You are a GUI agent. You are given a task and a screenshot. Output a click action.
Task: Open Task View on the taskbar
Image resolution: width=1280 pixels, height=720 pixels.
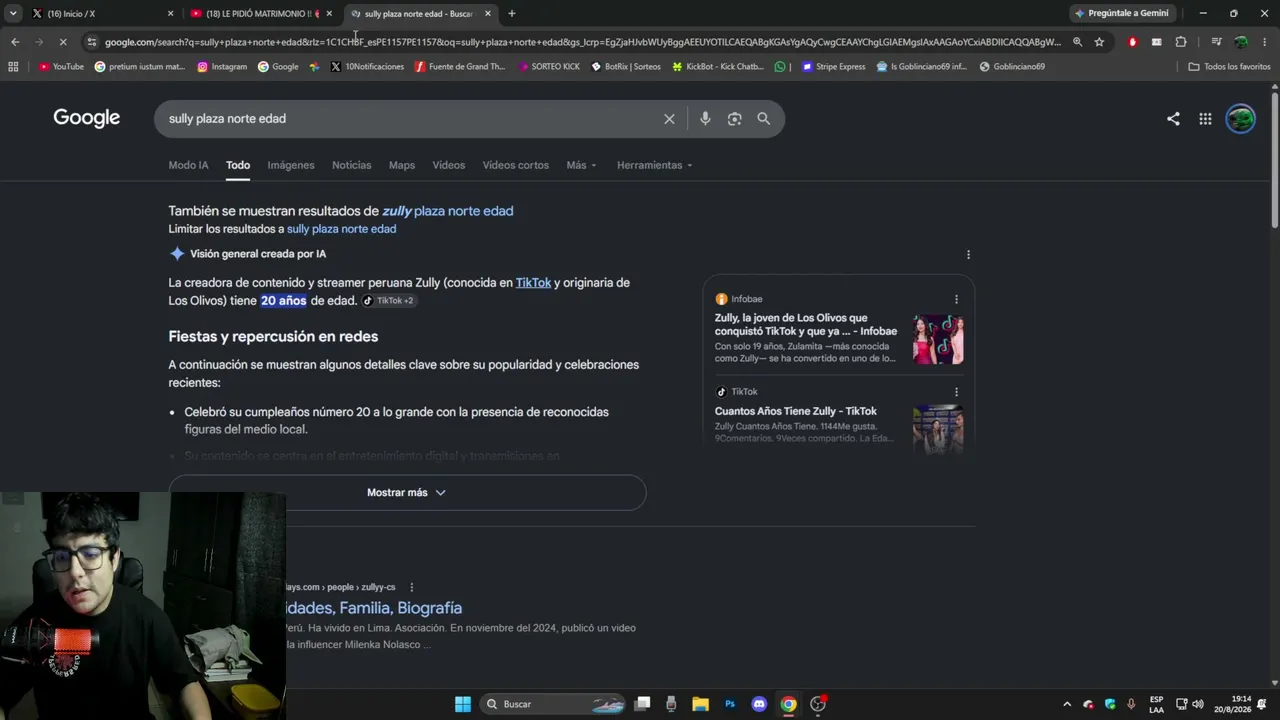point(643,704)
